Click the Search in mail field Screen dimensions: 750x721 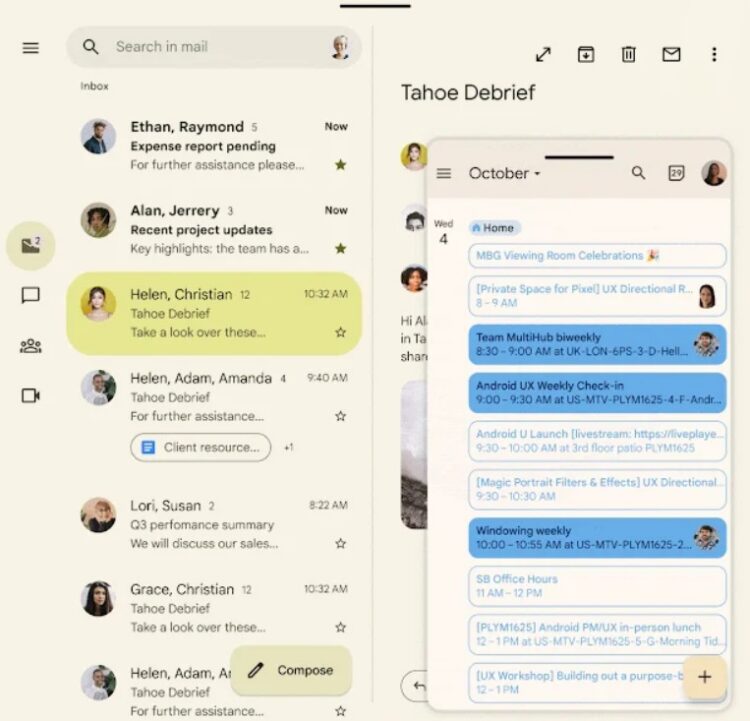tap(215, 47)
